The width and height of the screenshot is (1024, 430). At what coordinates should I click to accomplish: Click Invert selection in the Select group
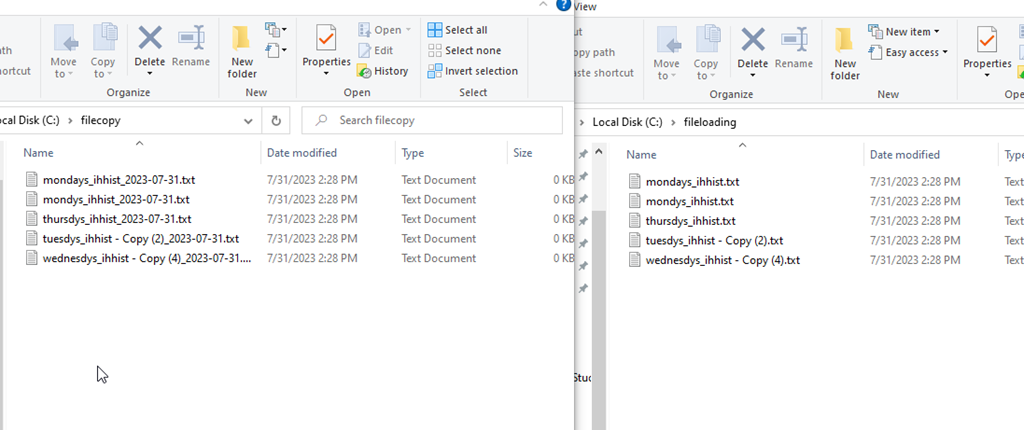click(472, 71)
